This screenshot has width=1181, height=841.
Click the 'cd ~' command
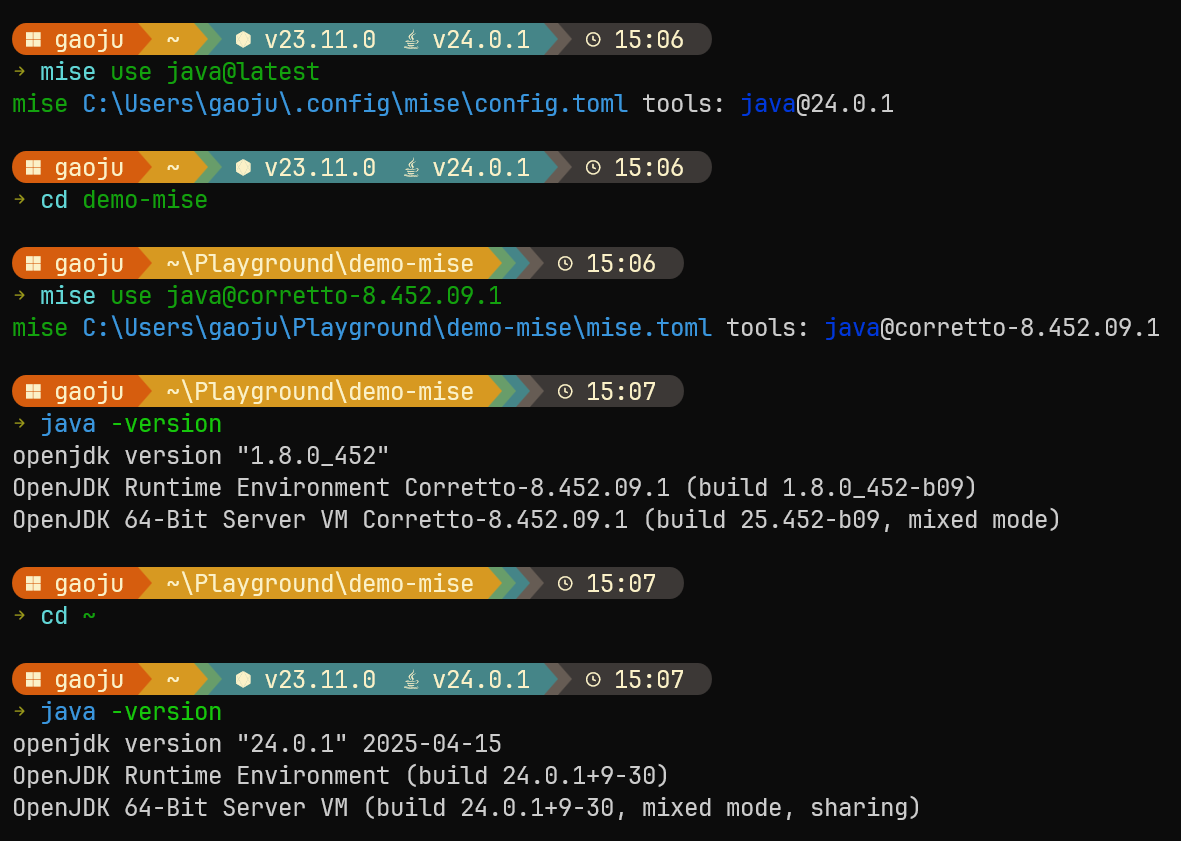point(68,616)
